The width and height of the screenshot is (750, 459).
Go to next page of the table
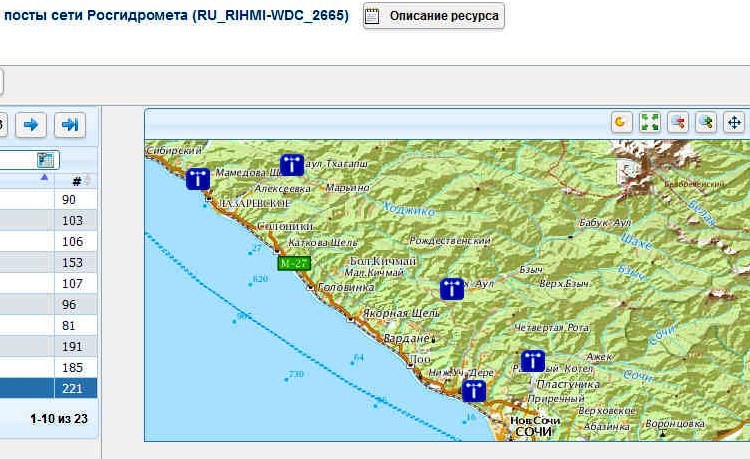click(31, 125)
